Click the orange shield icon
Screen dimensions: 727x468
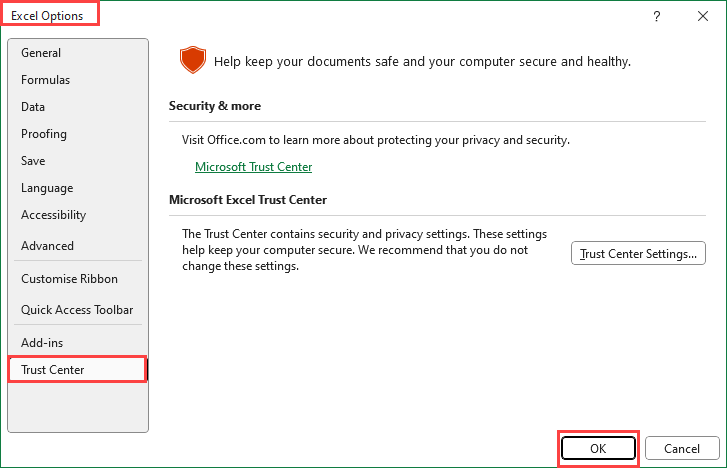tap(192, 59)
